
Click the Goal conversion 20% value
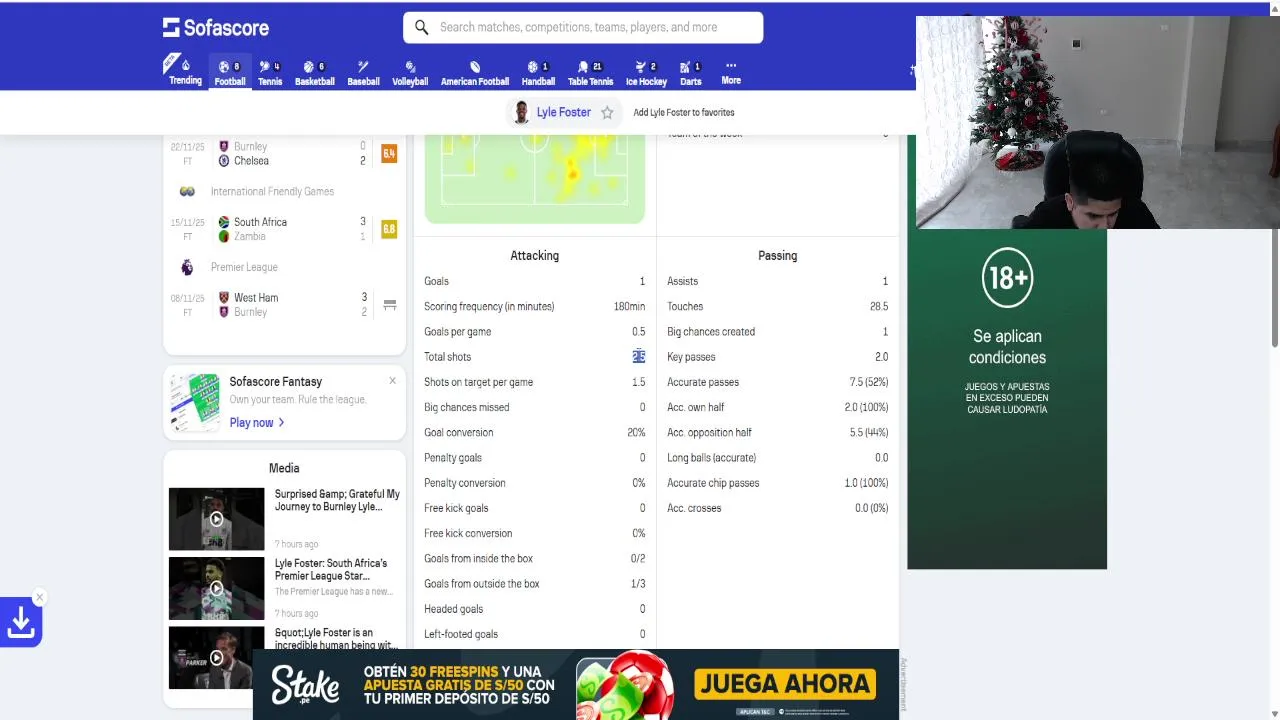pyautogui.click(x=636, y=433)
